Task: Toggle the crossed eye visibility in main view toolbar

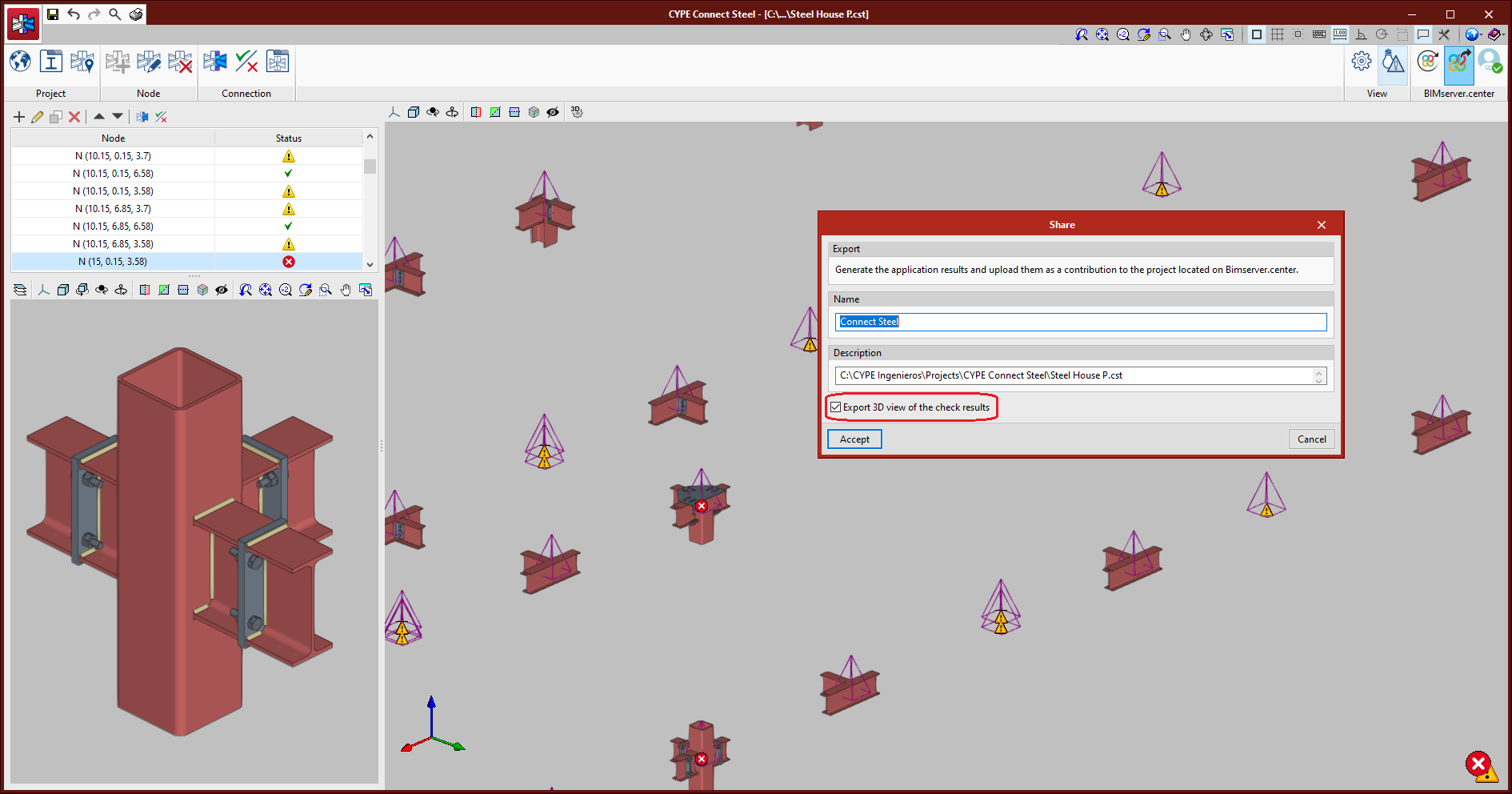Action: (553, 112)
